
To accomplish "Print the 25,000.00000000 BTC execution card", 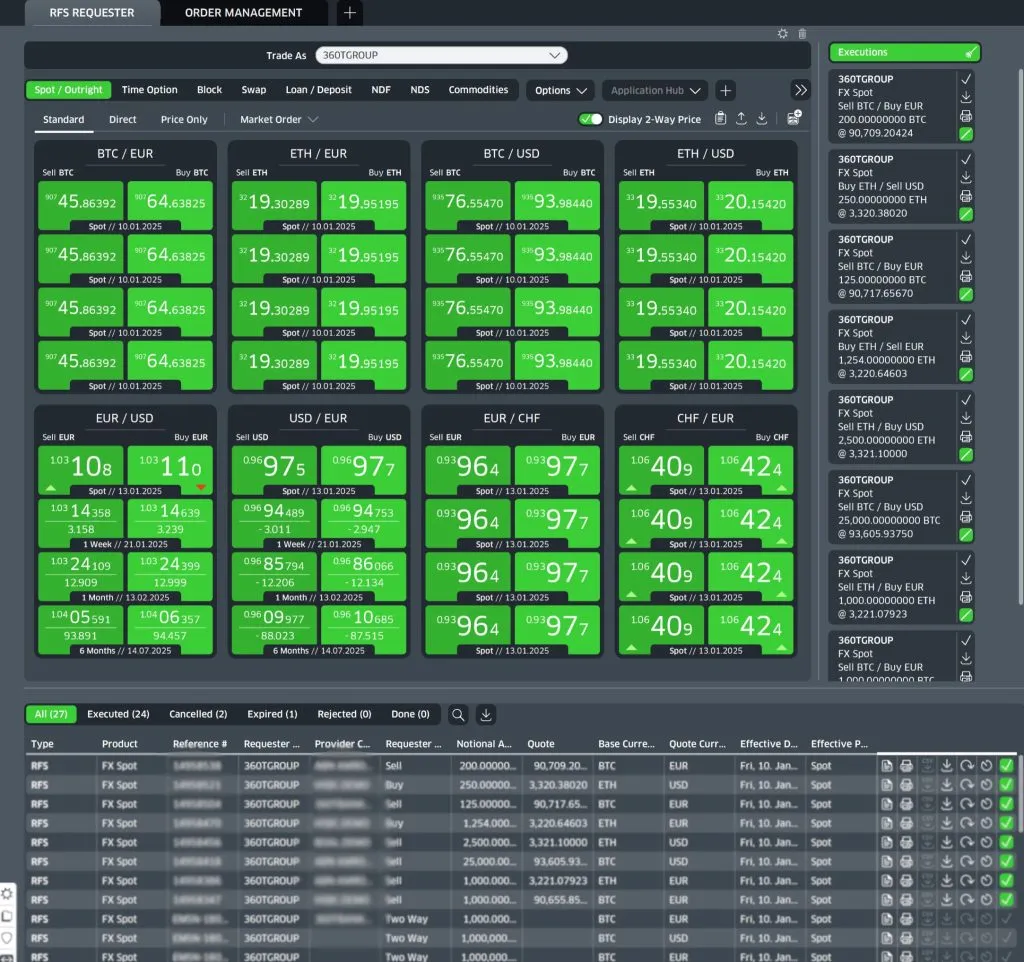I will coord(966,517).
